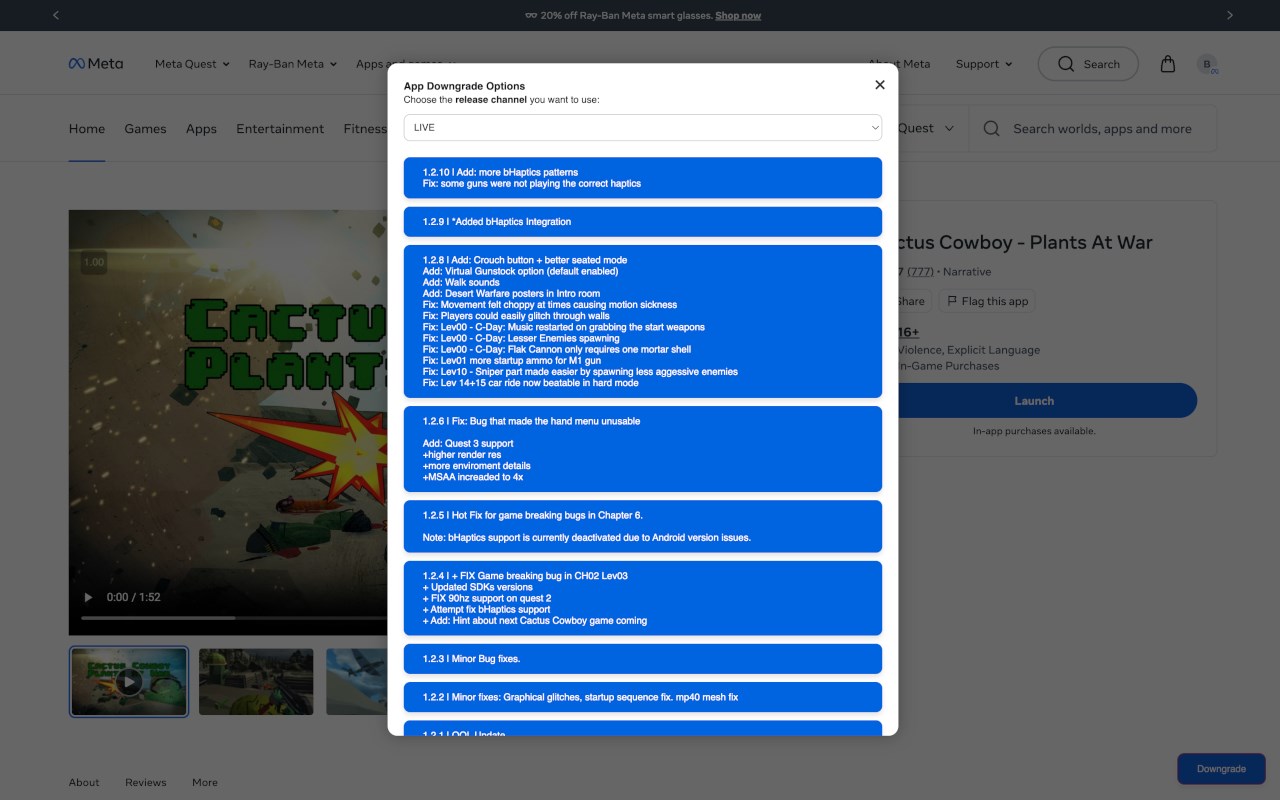The height and width of the screenshot is (800, 1280).
Task: Click the Downgrade button
Action: (x=1221, y=769)
